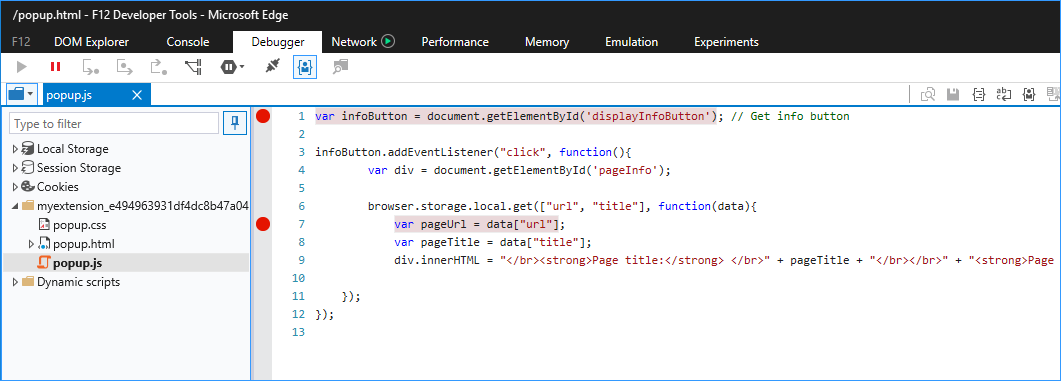Screen dimensions: 1061x381
Task: Open the Memory tab
Action: click(547, 42)
